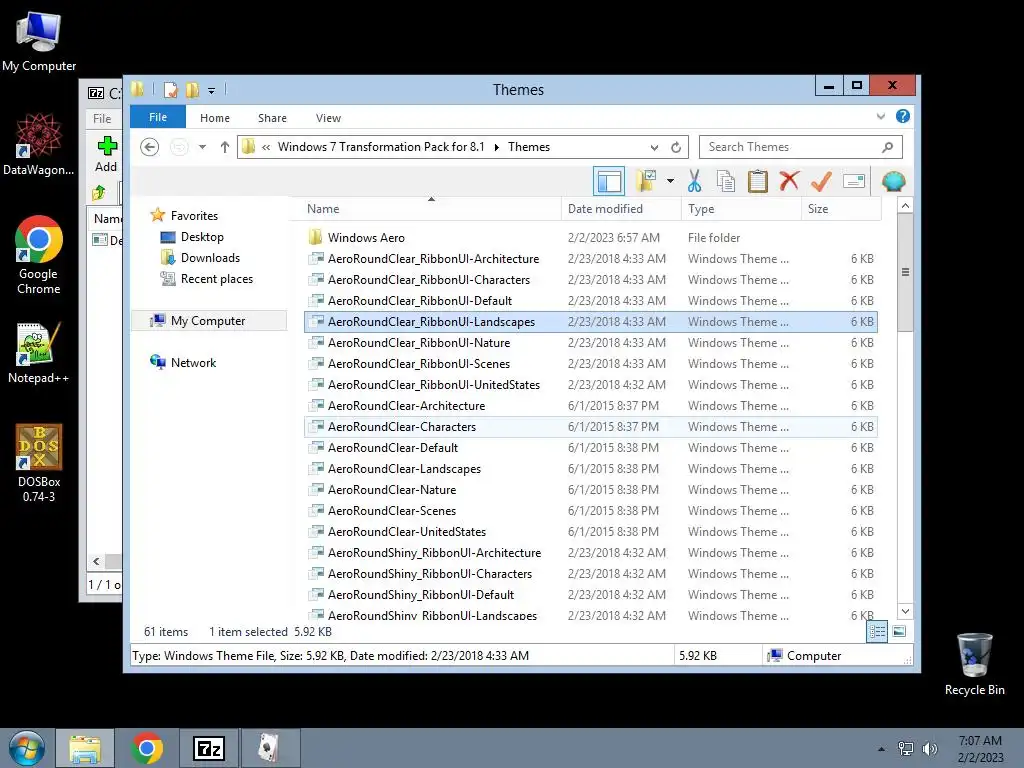Click AeroRoundClear-Scenes file icon
Viewport: 1024px width, 768px height.
point(316,510)
